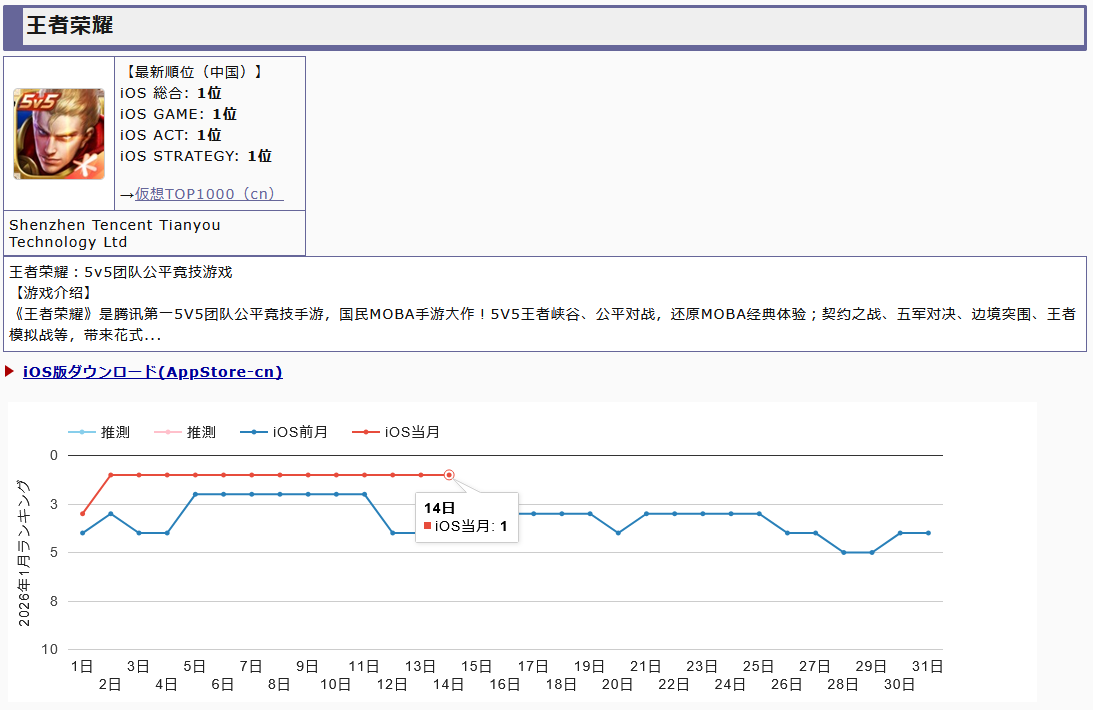Click the 王者荣耀 game icon thumbnail
Image resolution: width=1093 pixels, height=710 pixels.
coord(59,134)
